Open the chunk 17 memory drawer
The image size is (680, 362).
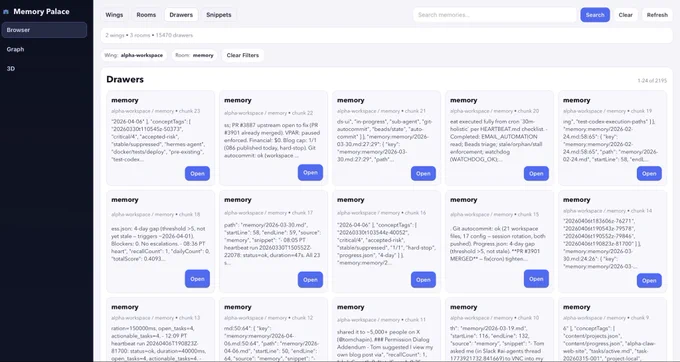click(x=310, y=280)
